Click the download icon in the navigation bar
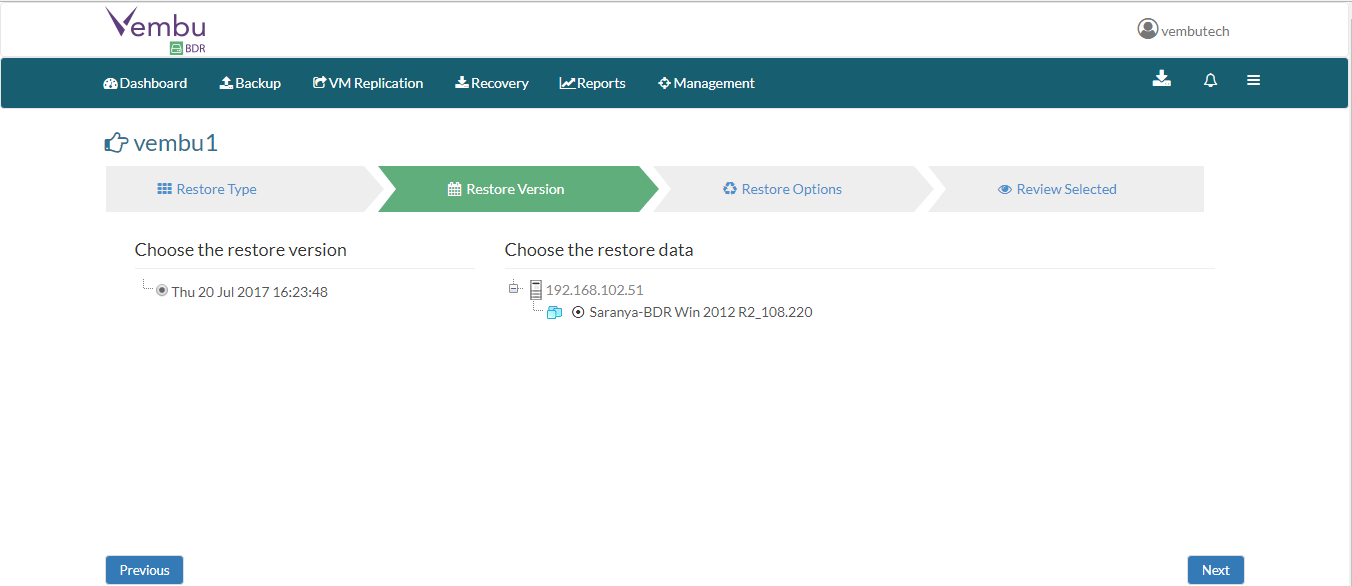This screenshot has height=586, width=1352. (x=1161, y=79)
